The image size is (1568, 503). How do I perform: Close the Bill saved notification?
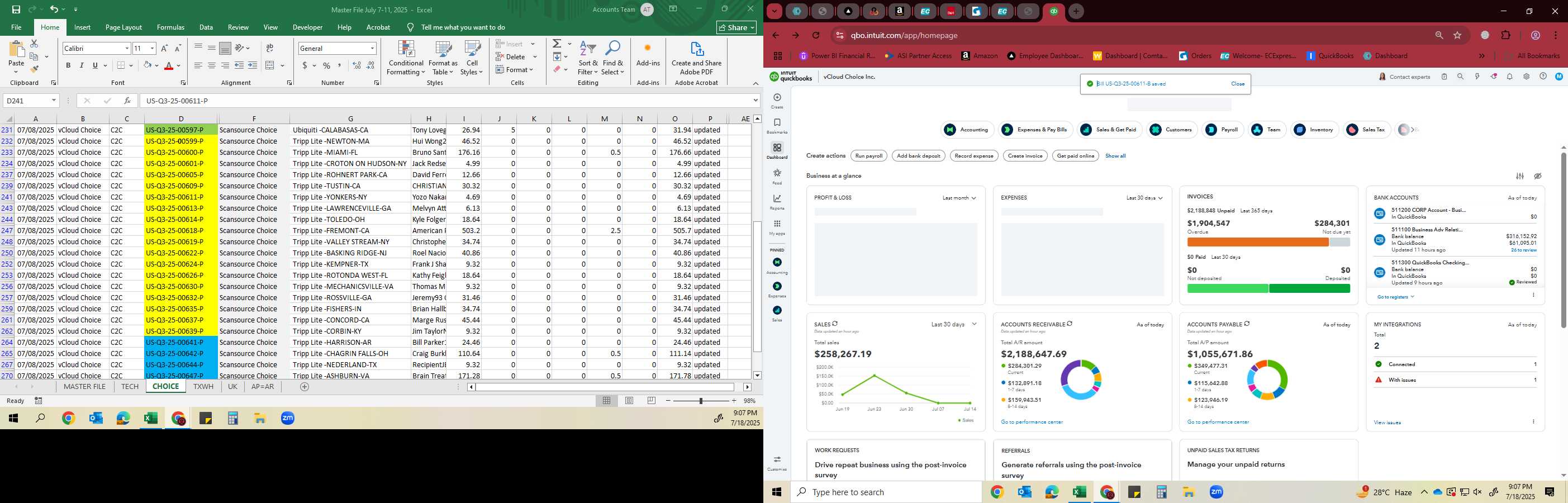[1238, 84]
